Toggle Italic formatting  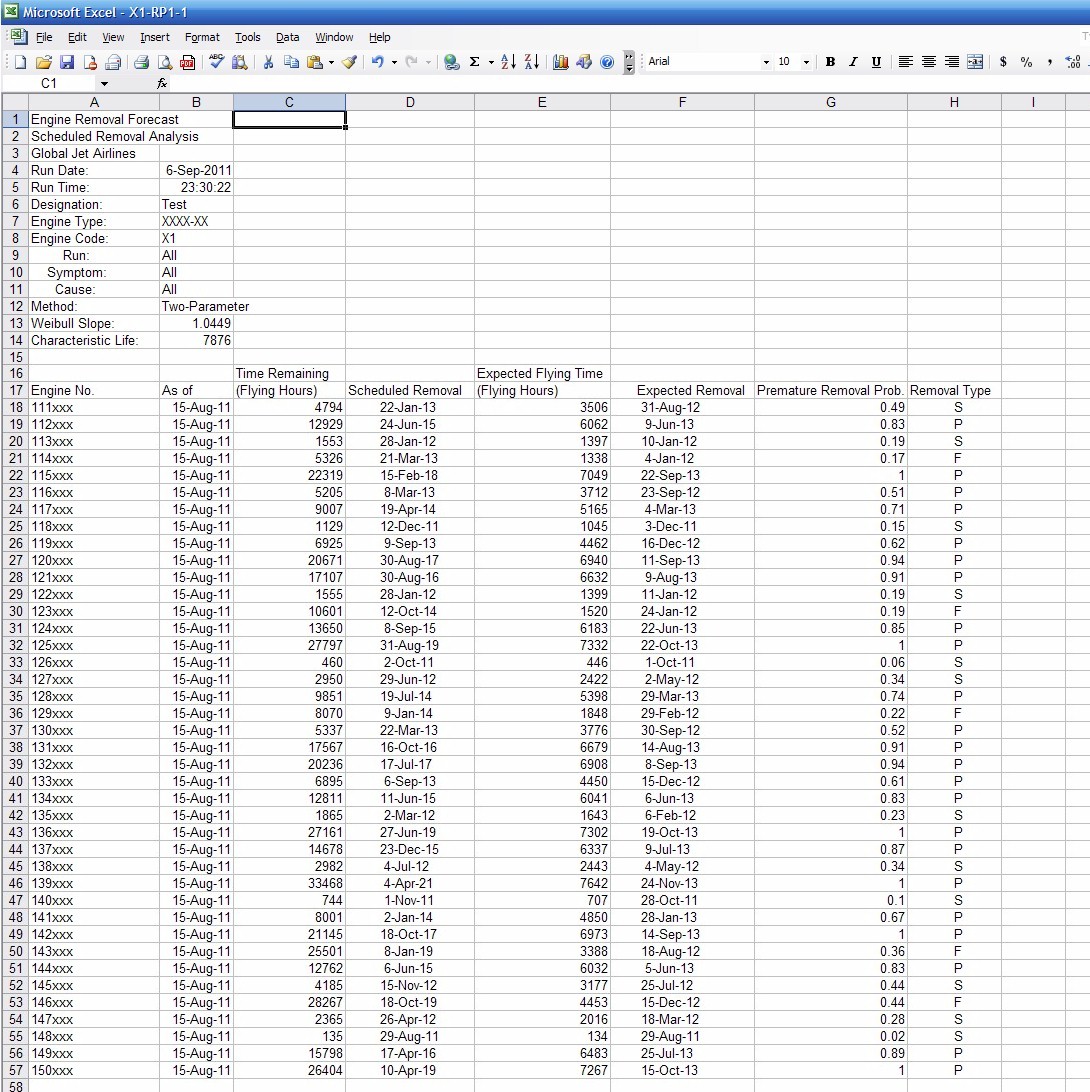pyautogui.click(x=853, y=62)
